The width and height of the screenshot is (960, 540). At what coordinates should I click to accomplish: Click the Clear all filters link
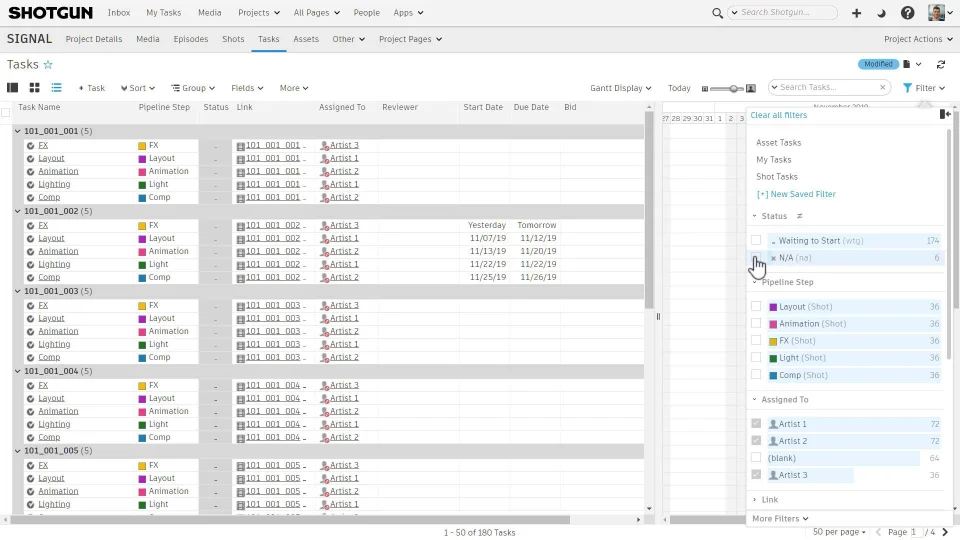(778, 115)
